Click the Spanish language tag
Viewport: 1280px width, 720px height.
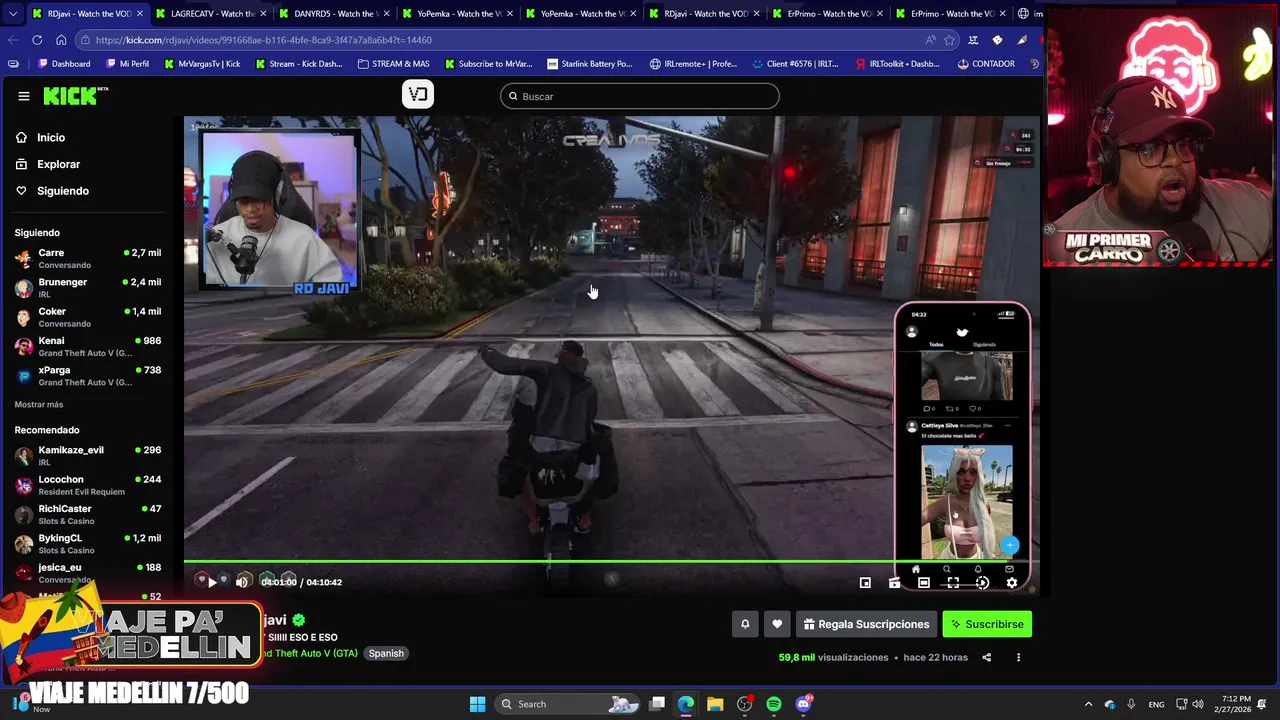(x=386, y=653)
